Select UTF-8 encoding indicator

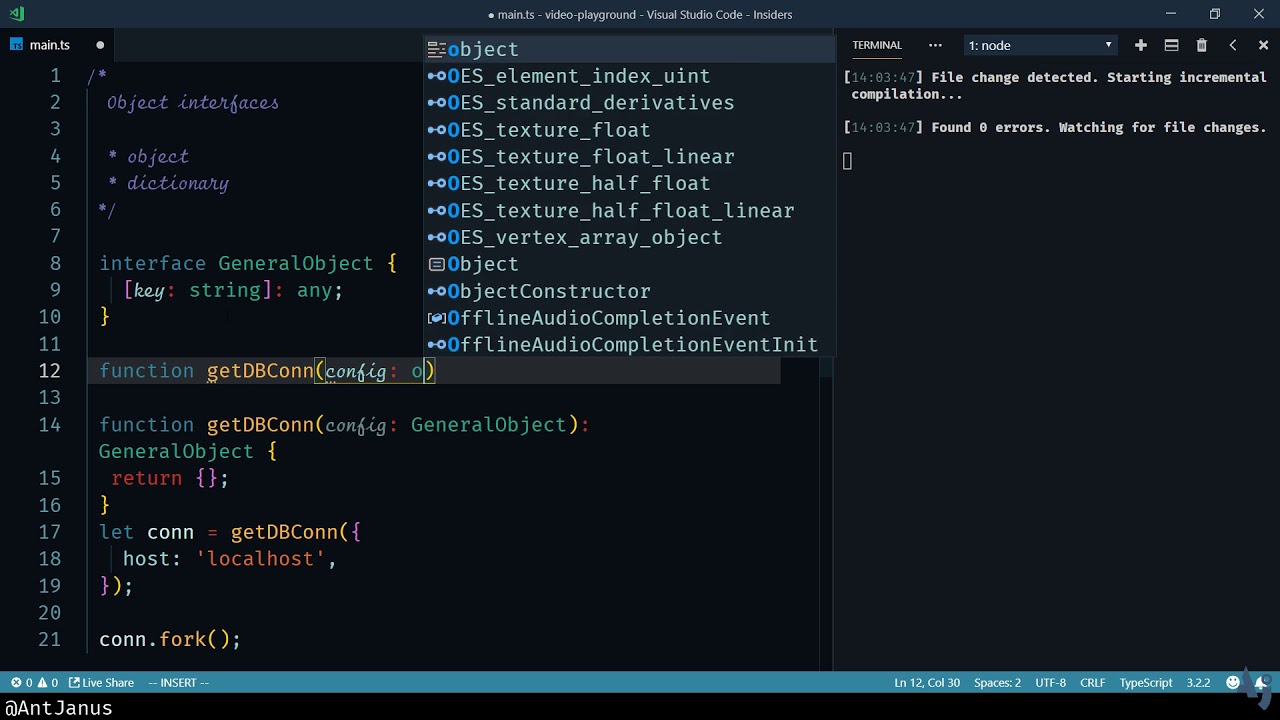tap(1050, 683)
